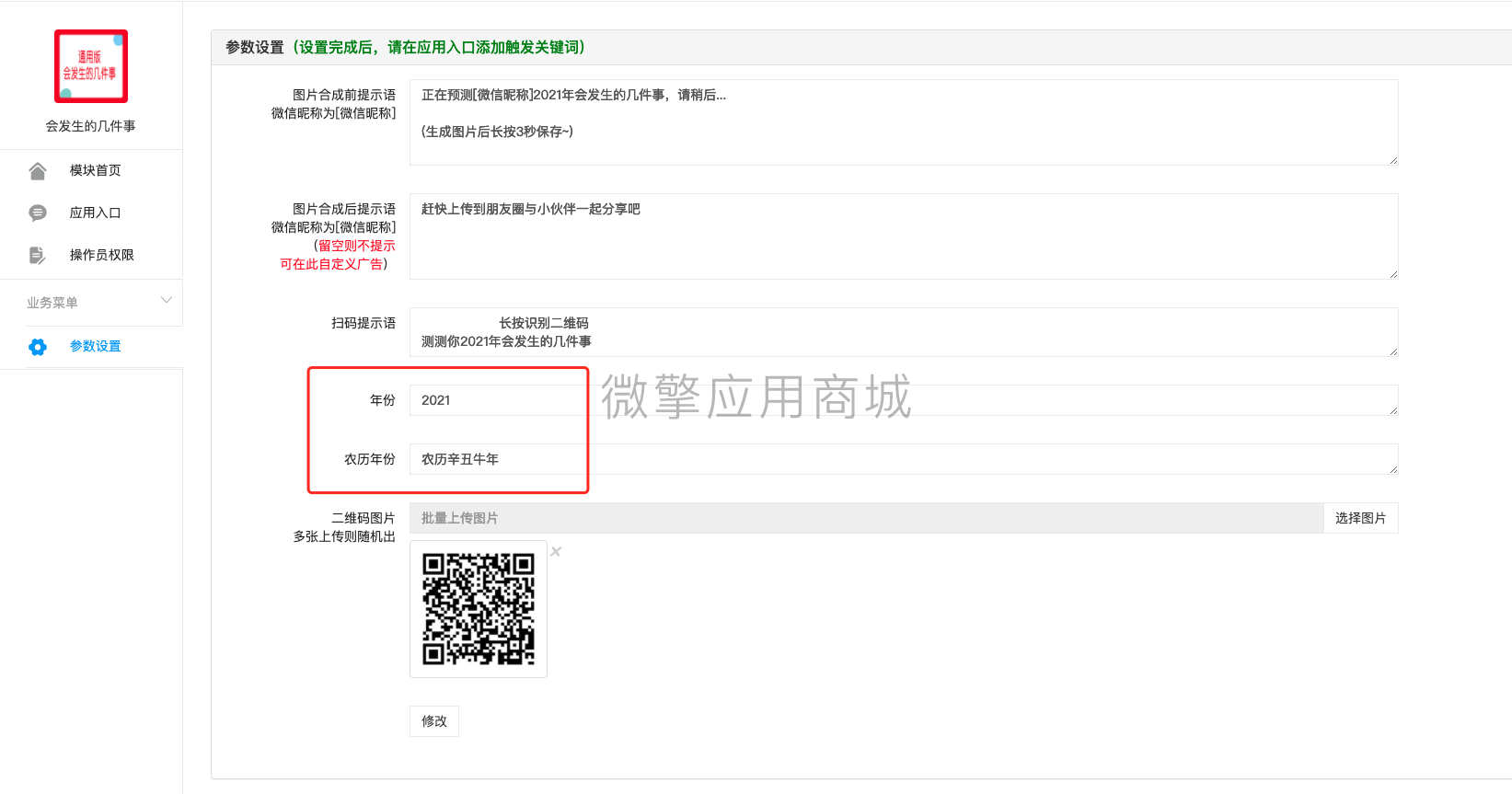
Task: Focus the 扫码提示语 text area
Action: point(904,332)
